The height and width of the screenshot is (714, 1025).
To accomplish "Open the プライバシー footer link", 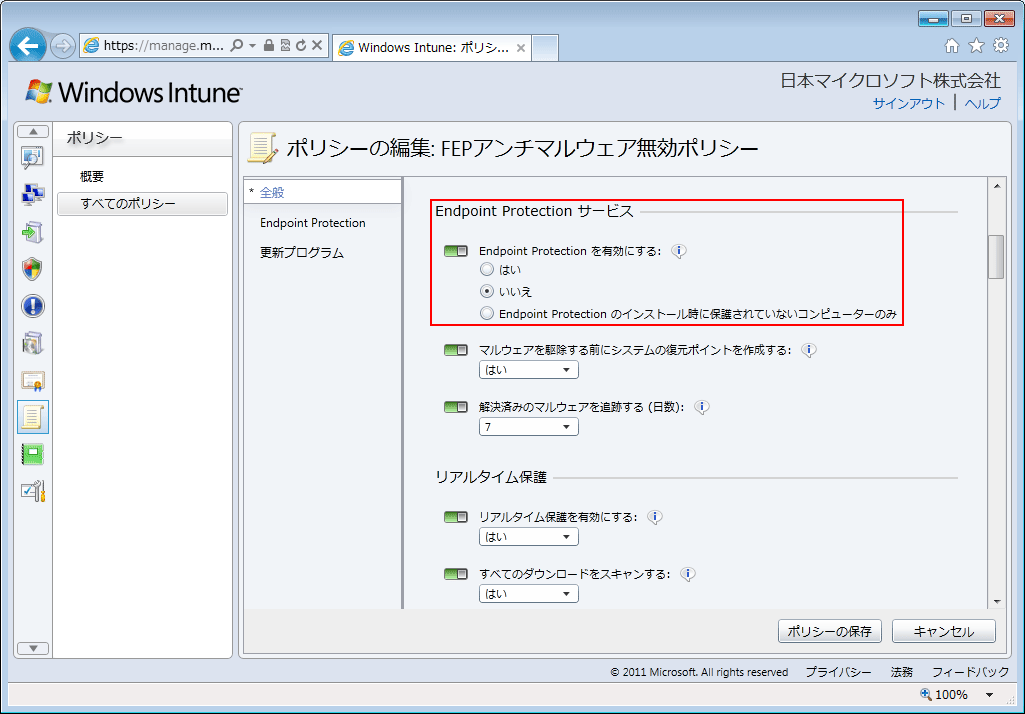I will click(838, 672).
